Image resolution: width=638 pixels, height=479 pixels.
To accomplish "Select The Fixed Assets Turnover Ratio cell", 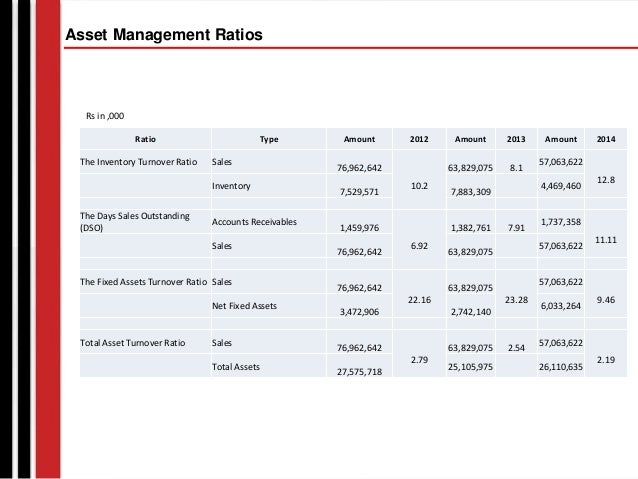I will pyautogui.click(x=143, y=282).
